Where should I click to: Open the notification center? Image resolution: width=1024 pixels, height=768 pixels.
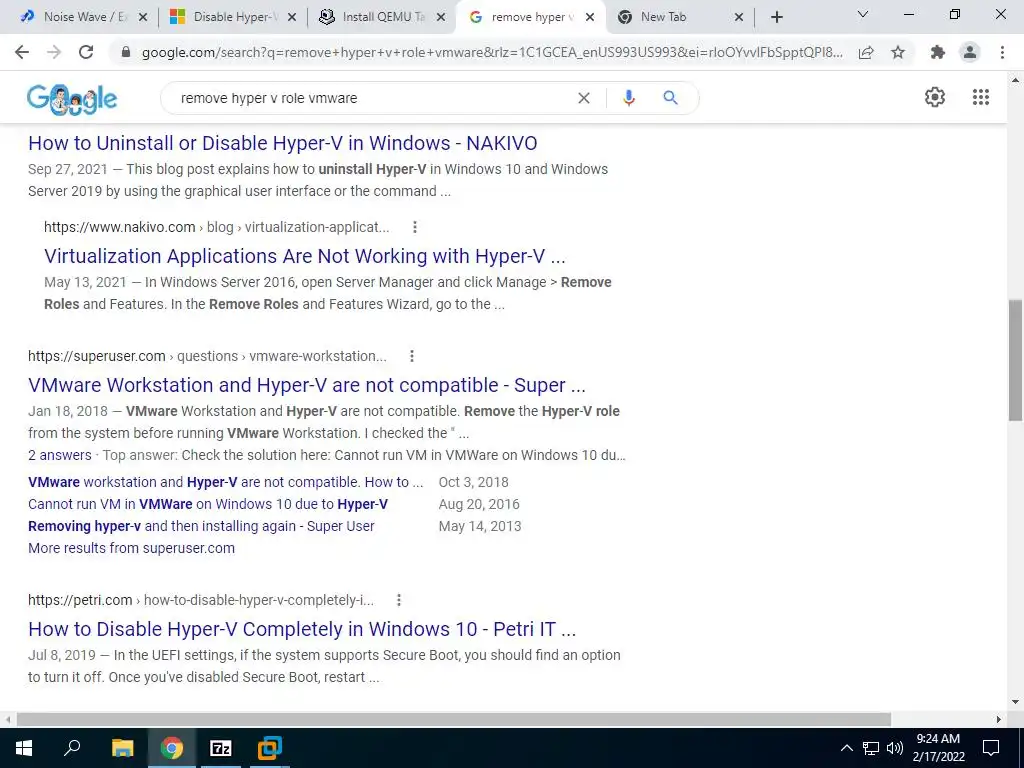[x=991, y=748]
